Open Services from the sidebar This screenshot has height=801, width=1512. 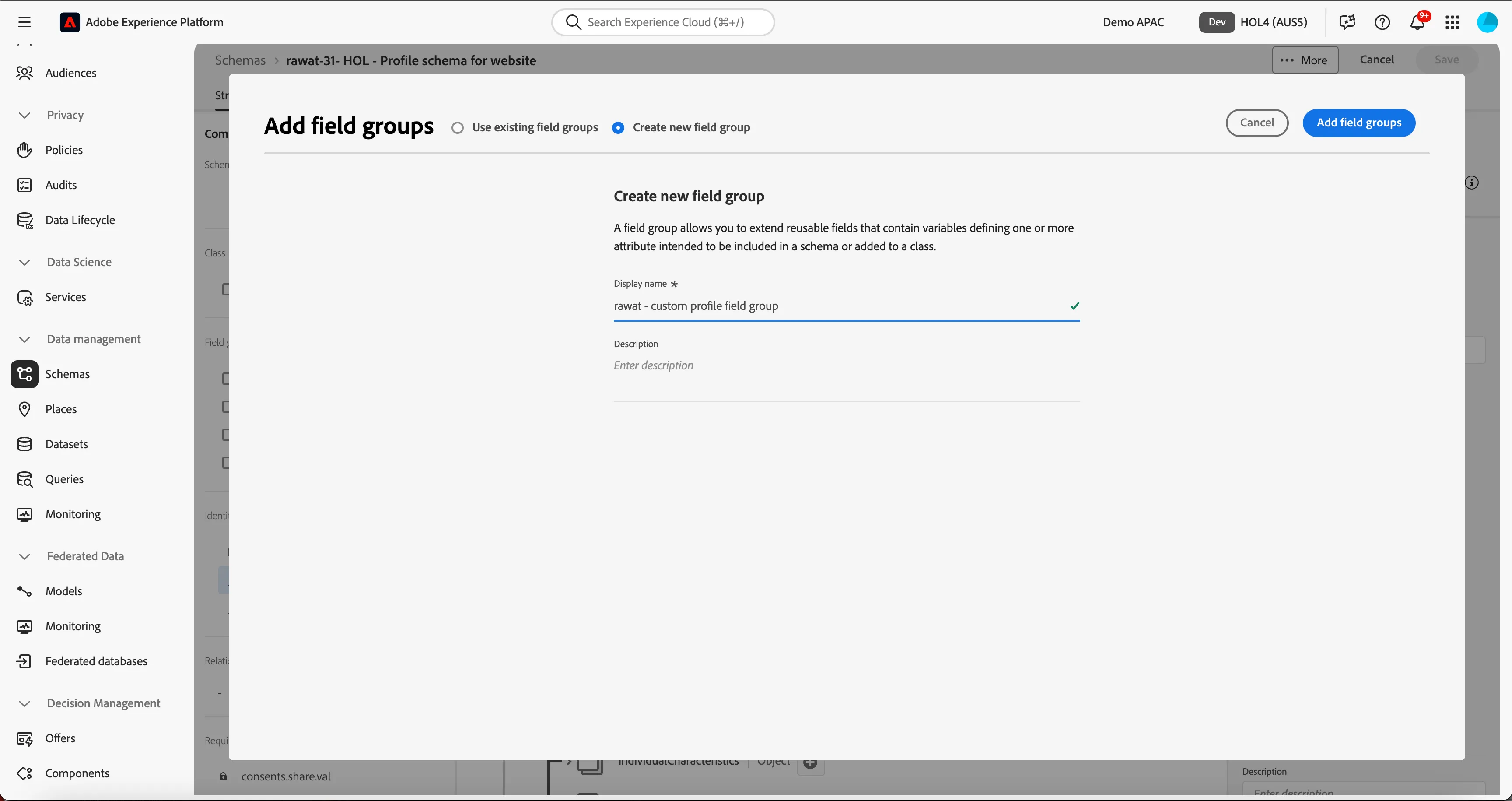point(65,297)
